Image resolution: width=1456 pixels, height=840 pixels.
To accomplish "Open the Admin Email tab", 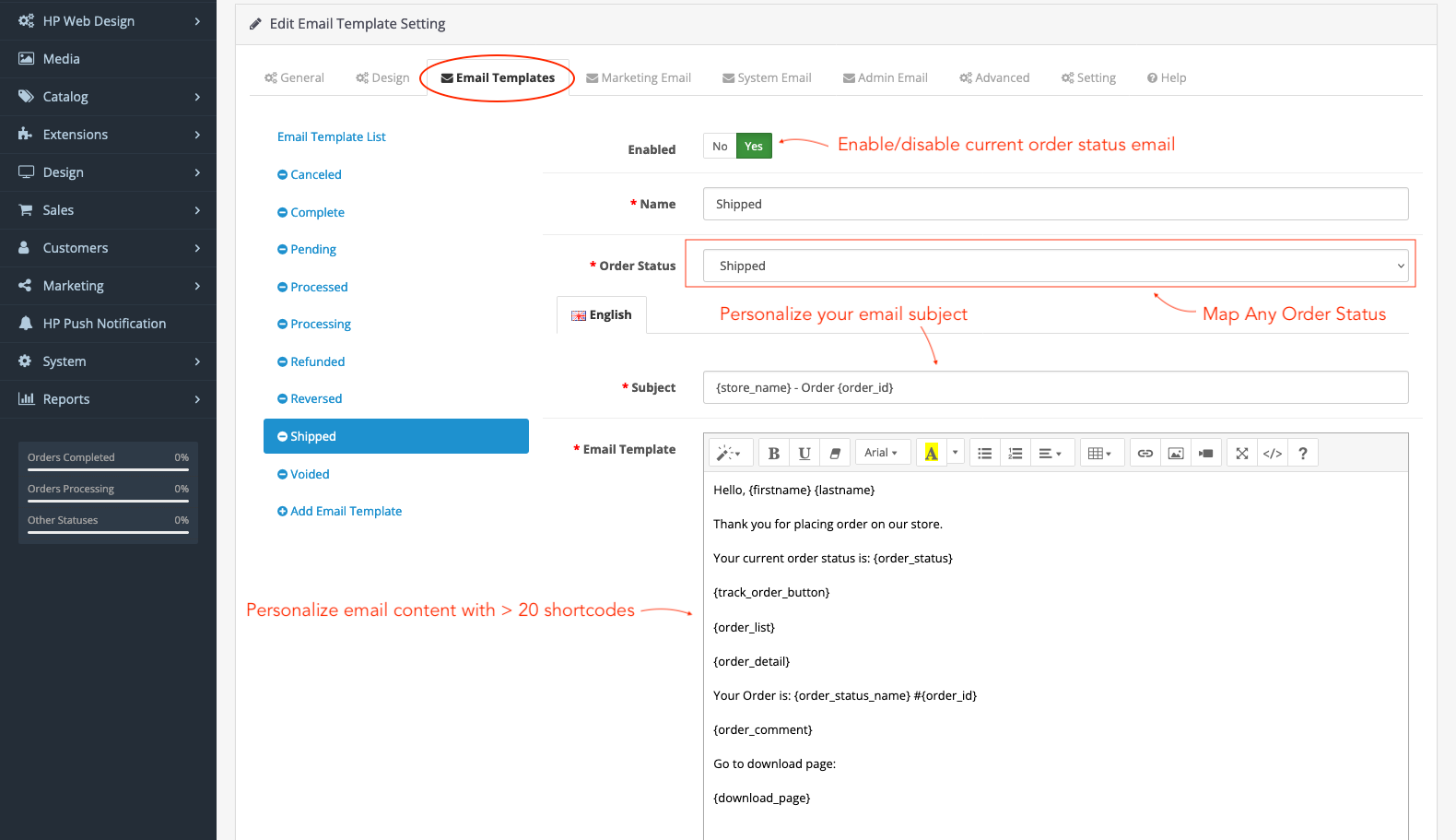I will point(885,78).
